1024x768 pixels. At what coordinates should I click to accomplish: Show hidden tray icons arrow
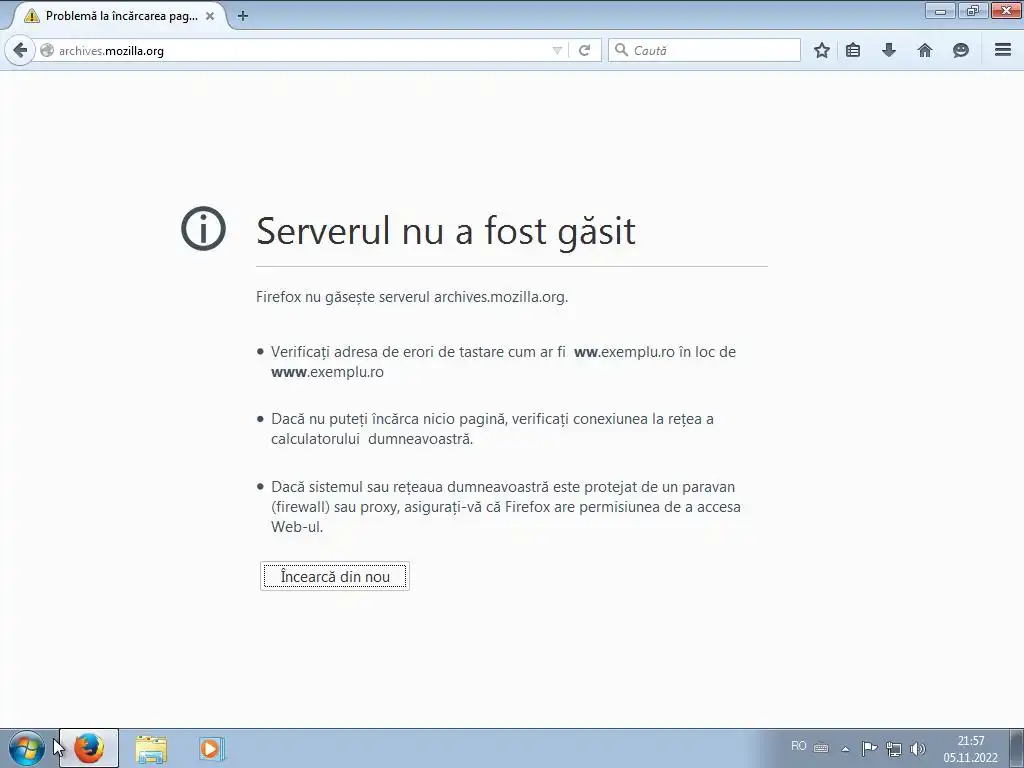845,749
